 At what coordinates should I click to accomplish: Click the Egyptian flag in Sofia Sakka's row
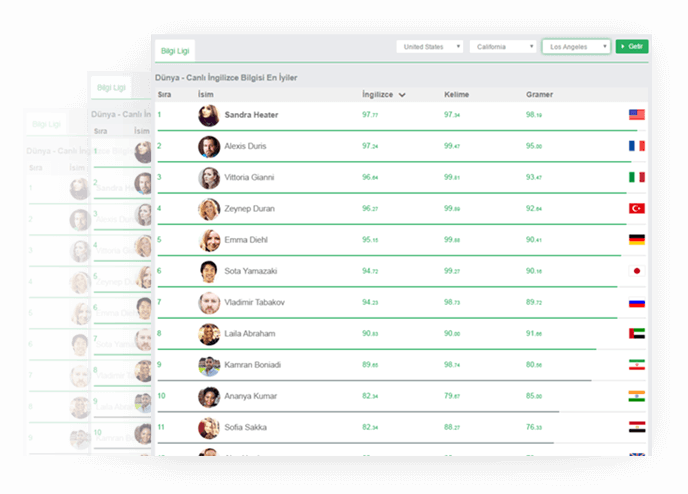pyautogui.click(x=637, y=427)
